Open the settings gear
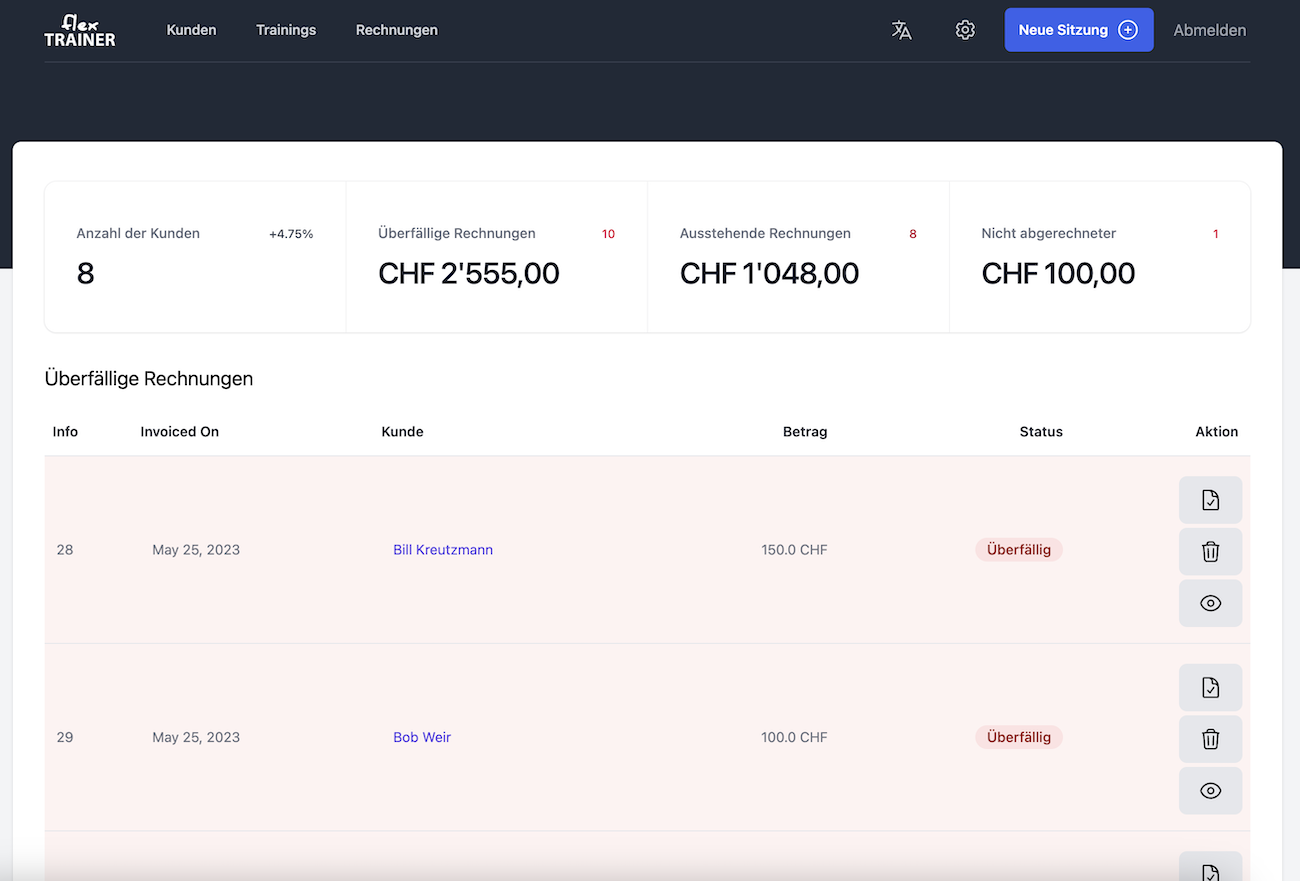The image size is (1300, 881). pos(965,30)
